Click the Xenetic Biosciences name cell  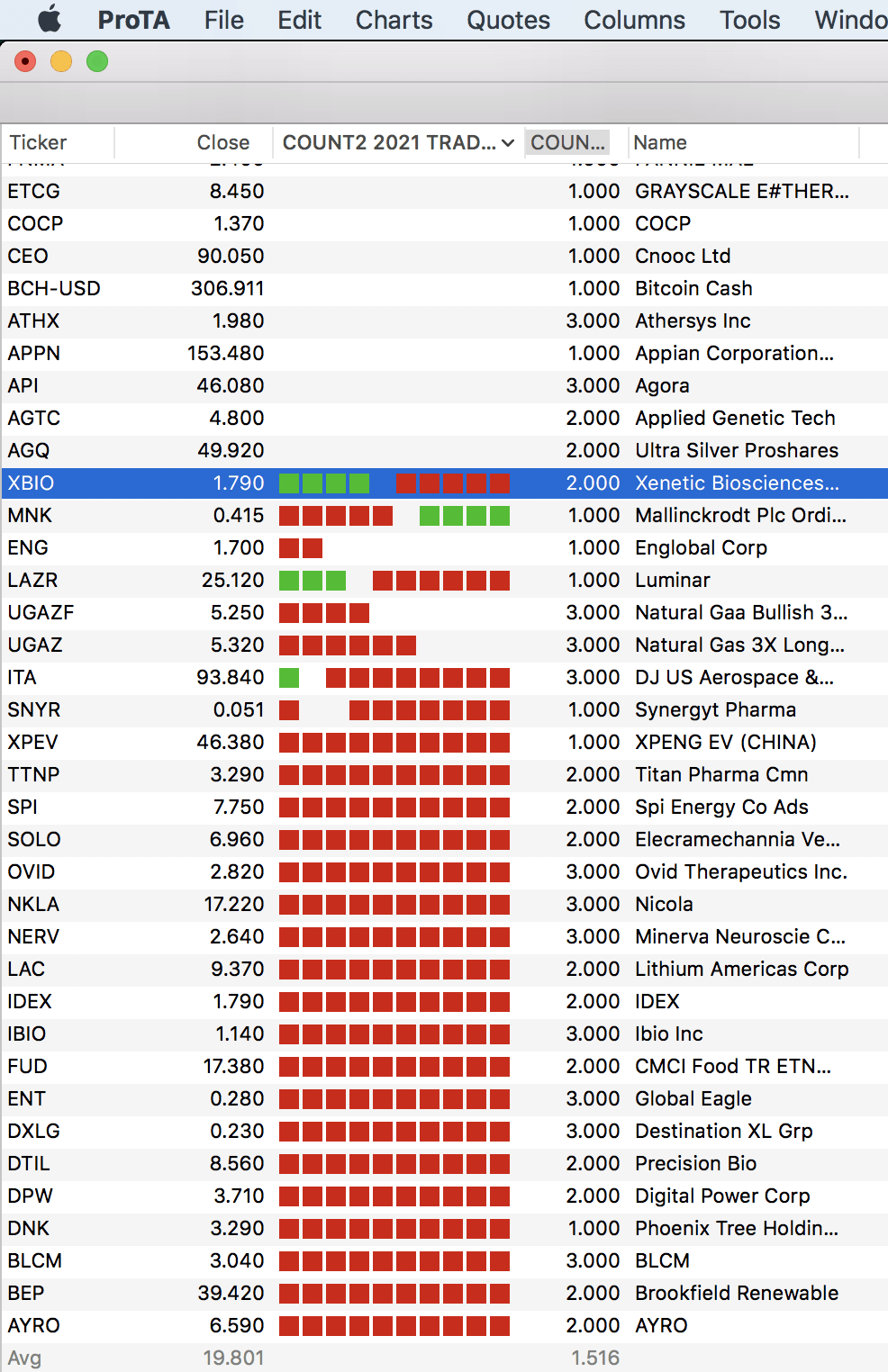(x=737, y=483)
